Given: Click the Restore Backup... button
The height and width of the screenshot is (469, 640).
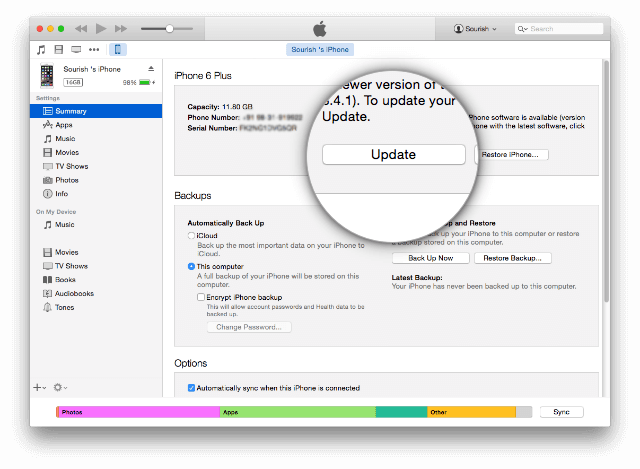Looking at the screenshot, I should click(x=513, y=258).
